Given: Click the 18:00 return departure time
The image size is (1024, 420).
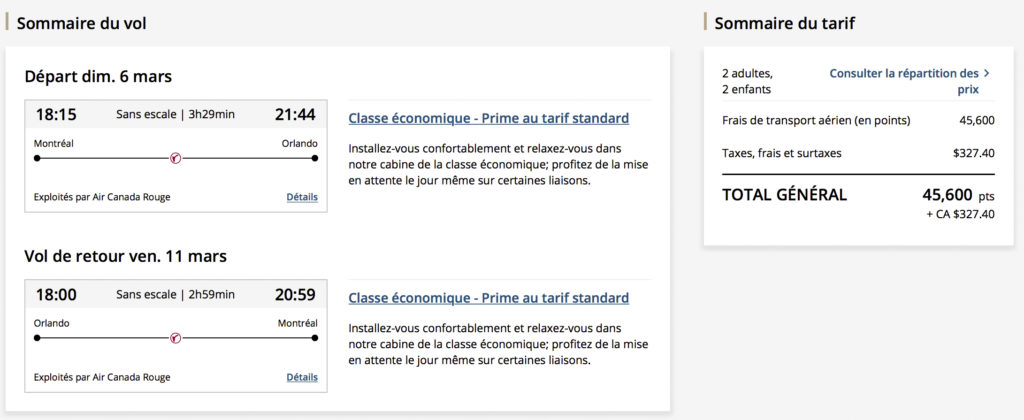Looking at the screenshot, I should (56, 294).
